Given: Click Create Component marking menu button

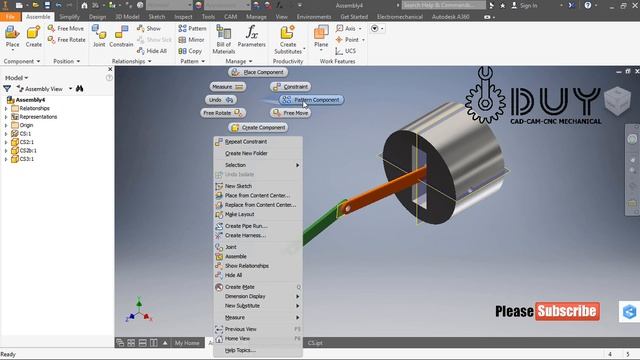Looking at the screenshot, I should pyautogui.click(x=258, y=127).
